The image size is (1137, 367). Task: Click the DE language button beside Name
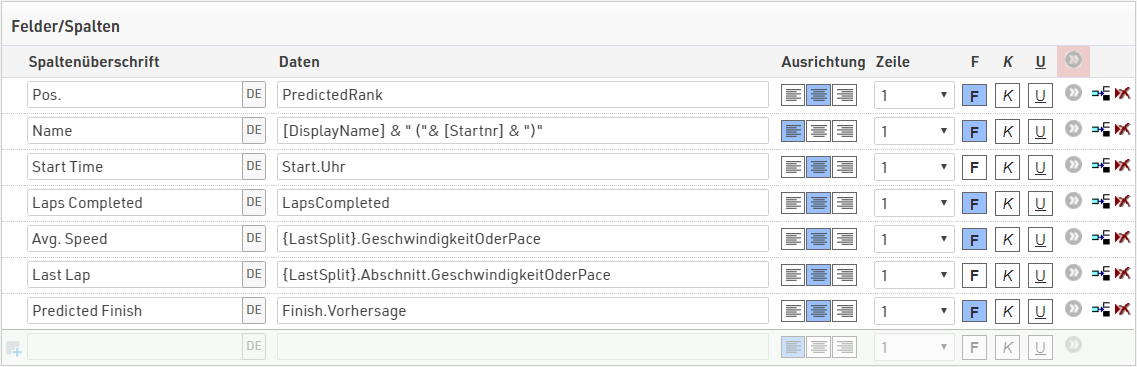[x=254, y=131]
